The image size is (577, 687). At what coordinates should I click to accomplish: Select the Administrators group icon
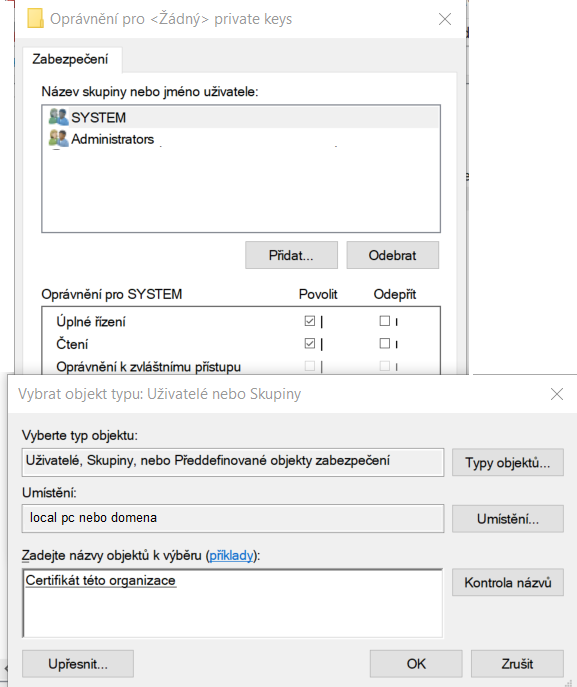tap(58, 138)
